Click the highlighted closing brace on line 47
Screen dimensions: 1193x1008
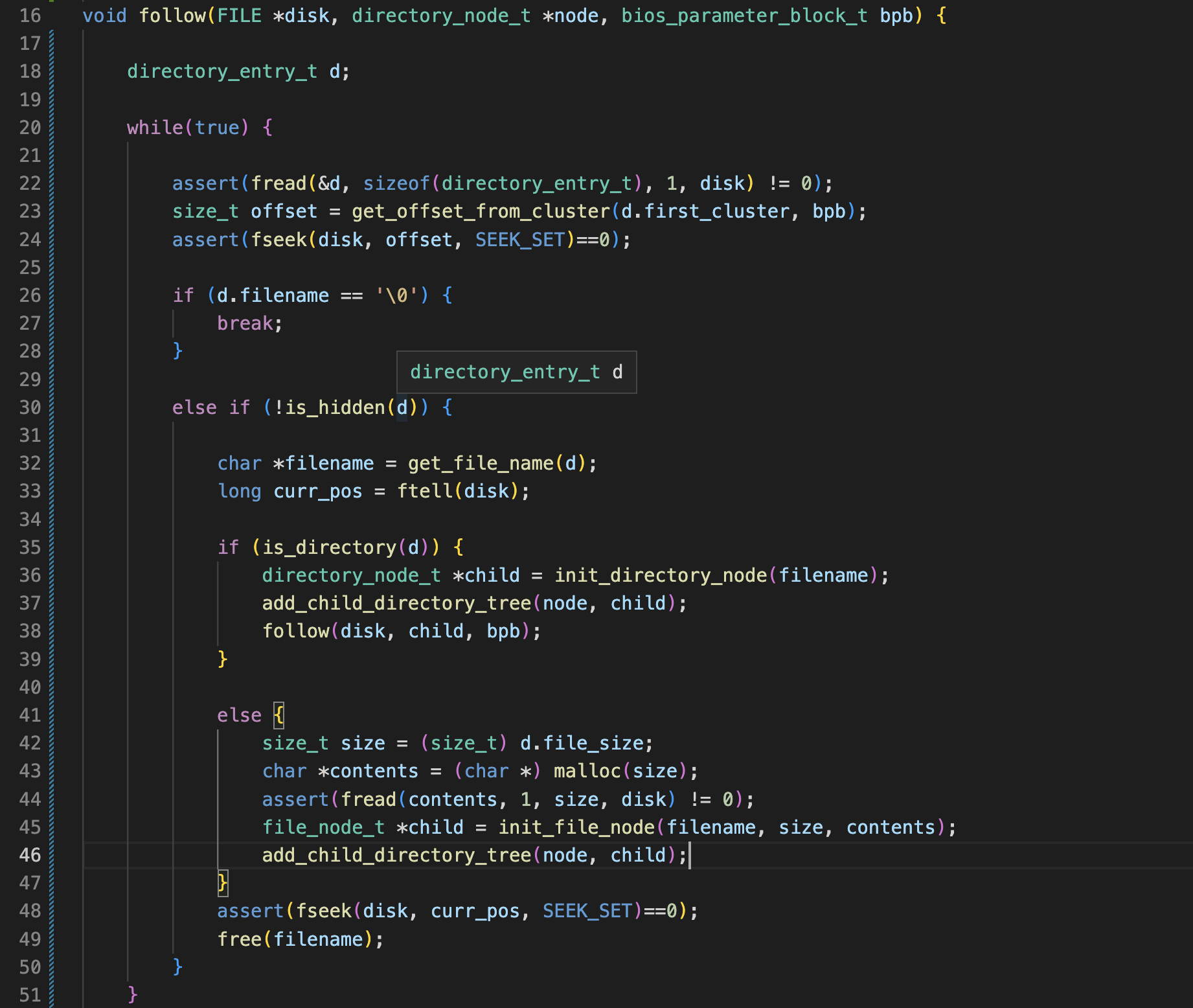pos(223,883)
